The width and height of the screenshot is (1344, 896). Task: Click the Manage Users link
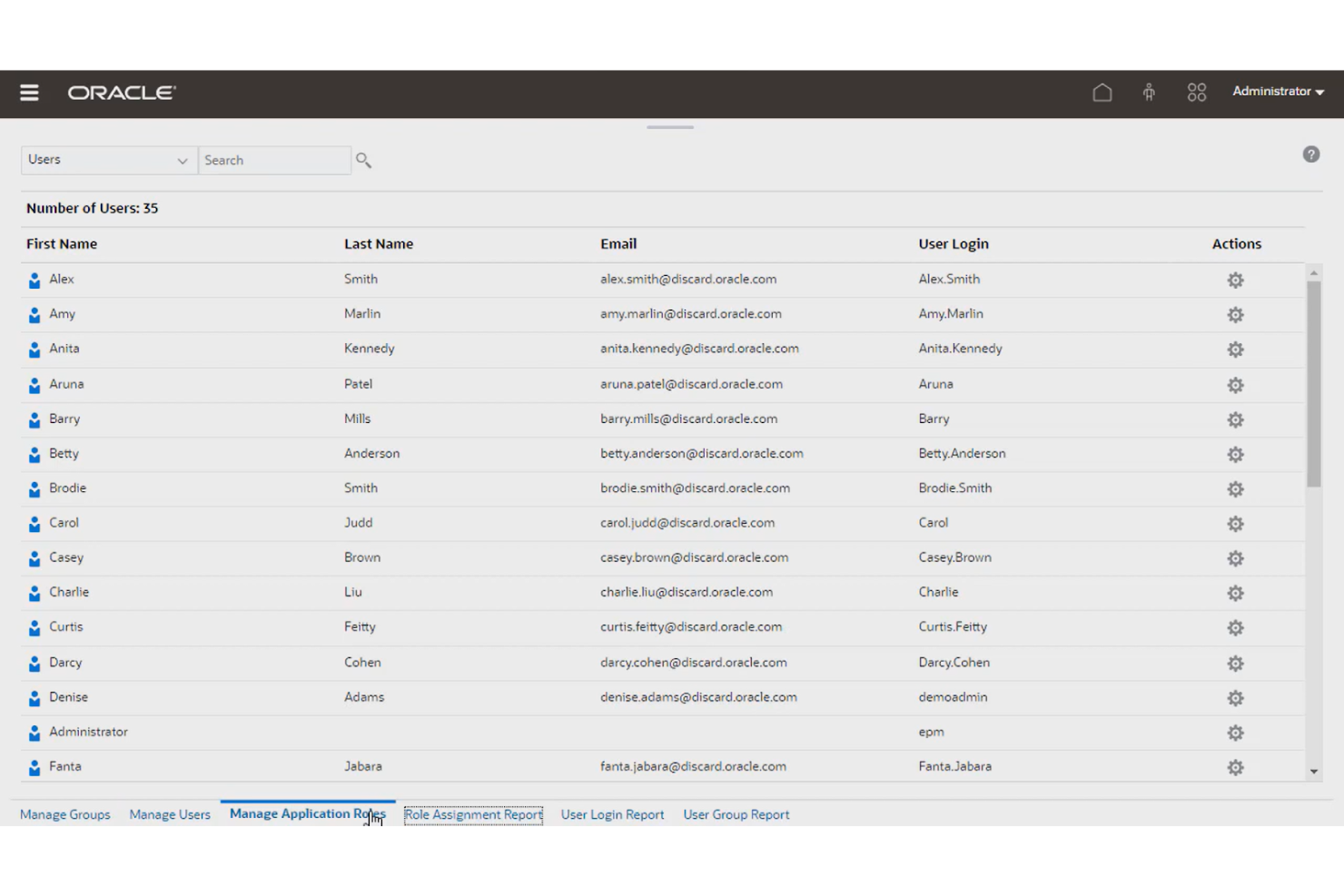tap(169, 814)
